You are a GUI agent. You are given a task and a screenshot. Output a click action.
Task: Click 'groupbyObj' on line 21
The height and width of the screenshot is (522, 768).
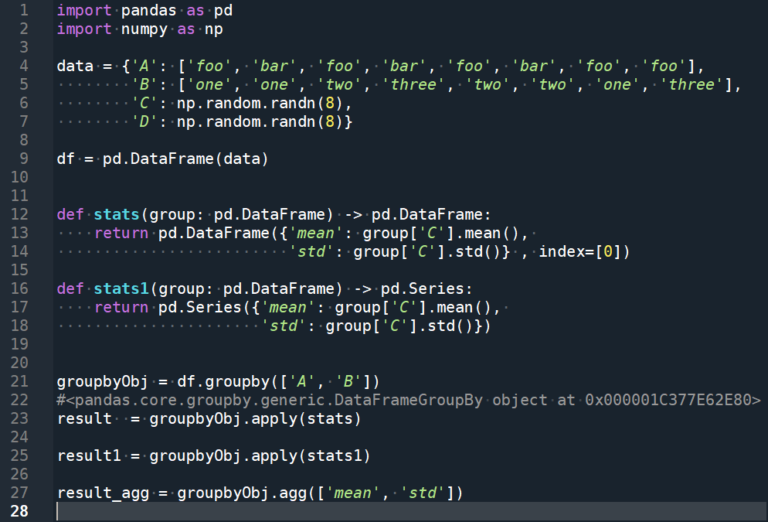(102, 382)
